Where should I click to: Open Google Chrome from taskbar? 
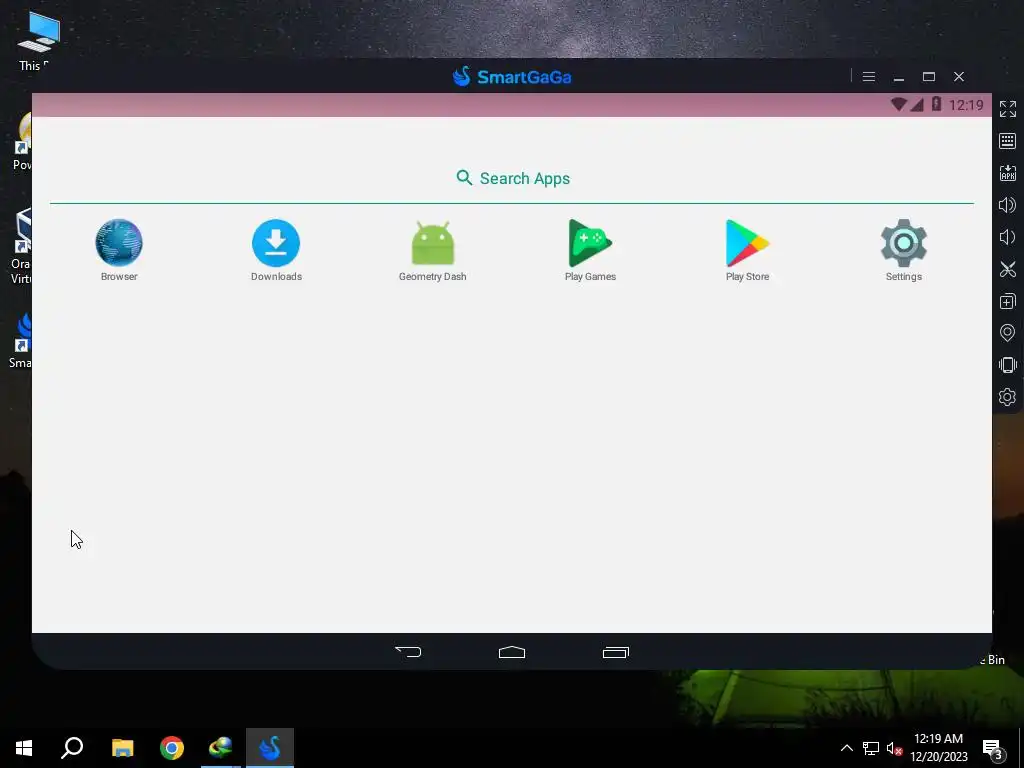172,748
